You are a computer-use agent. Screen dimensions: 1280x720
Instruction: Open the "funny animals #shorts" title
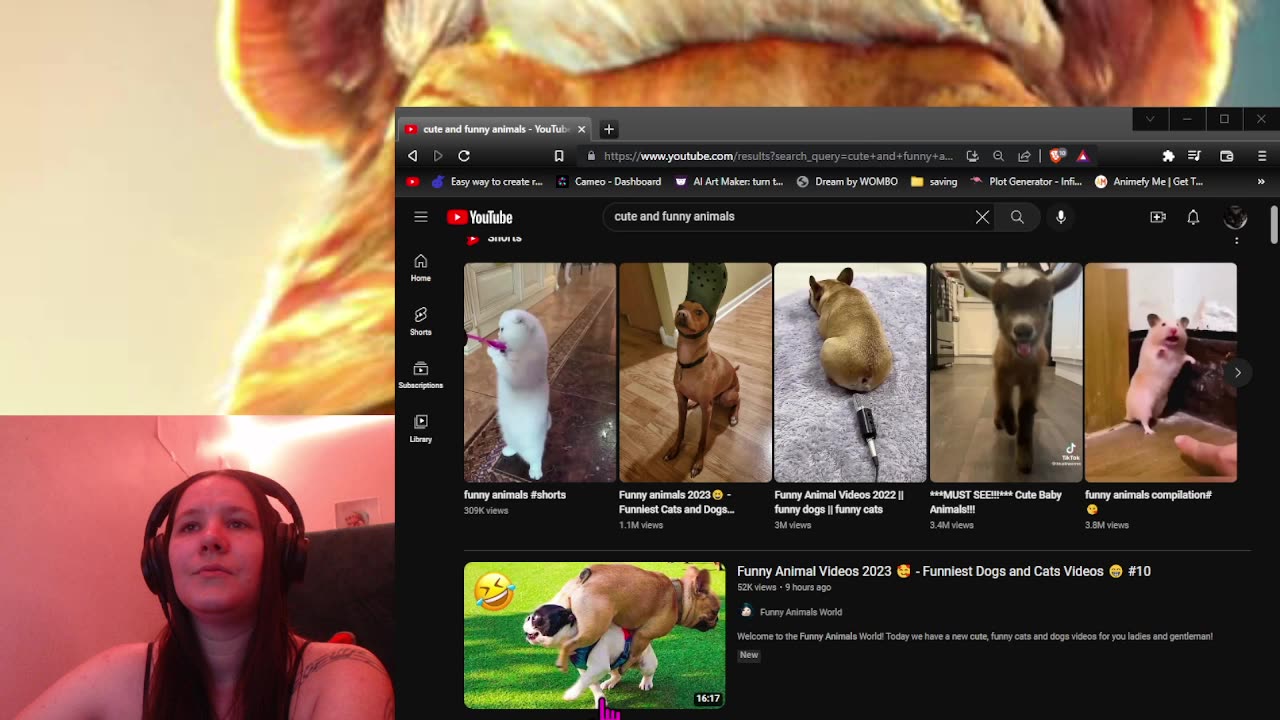coord(515,495)
